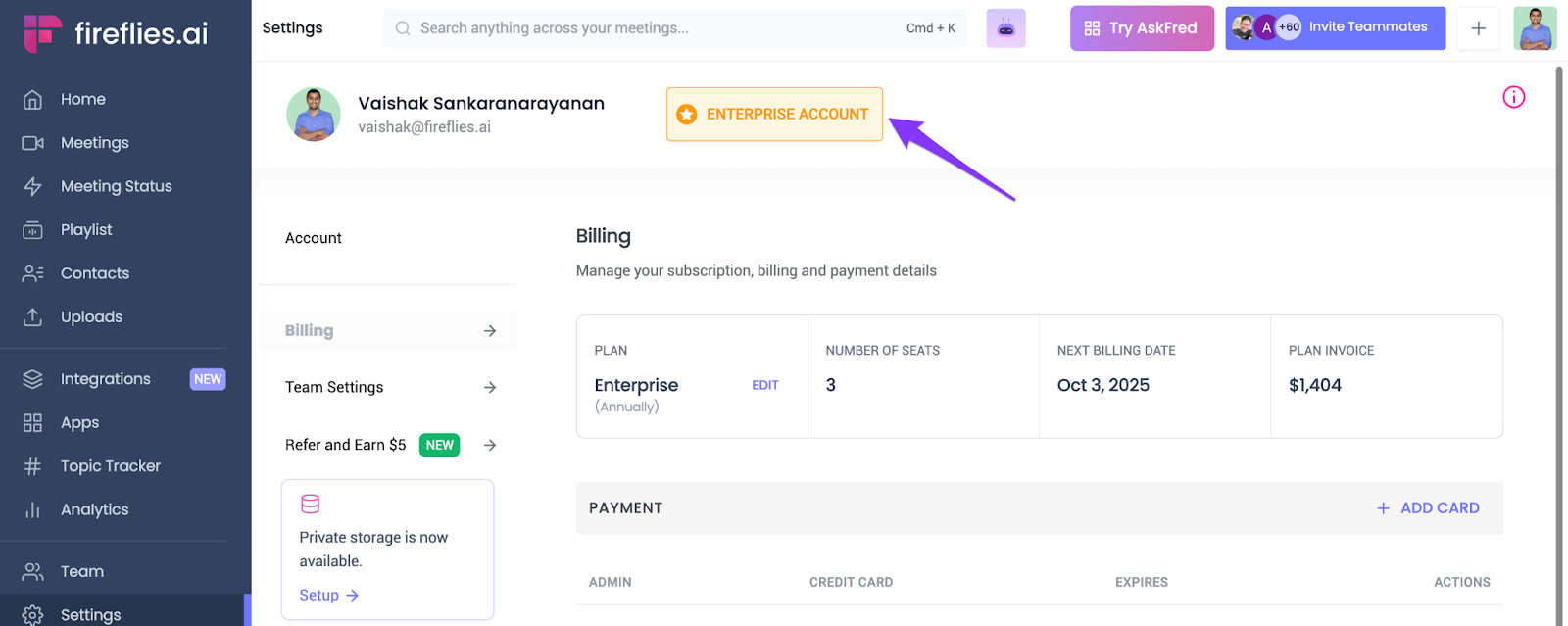Click the Fireflies.ai logo icon
This screenshot has width=1568, height=626.
[x=41, y=32]
